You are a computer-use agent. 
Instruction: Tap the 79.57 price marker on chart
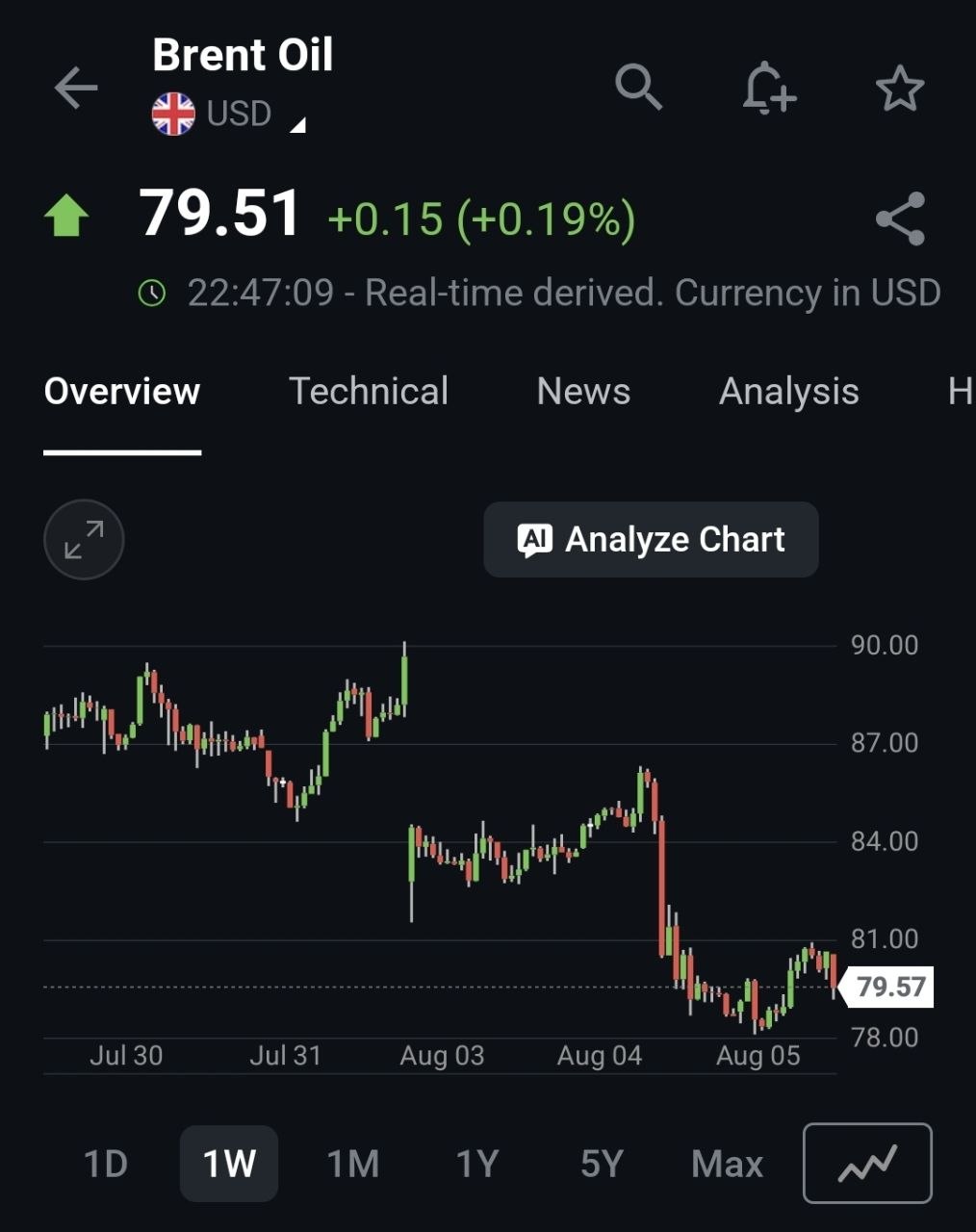point(887,988)
